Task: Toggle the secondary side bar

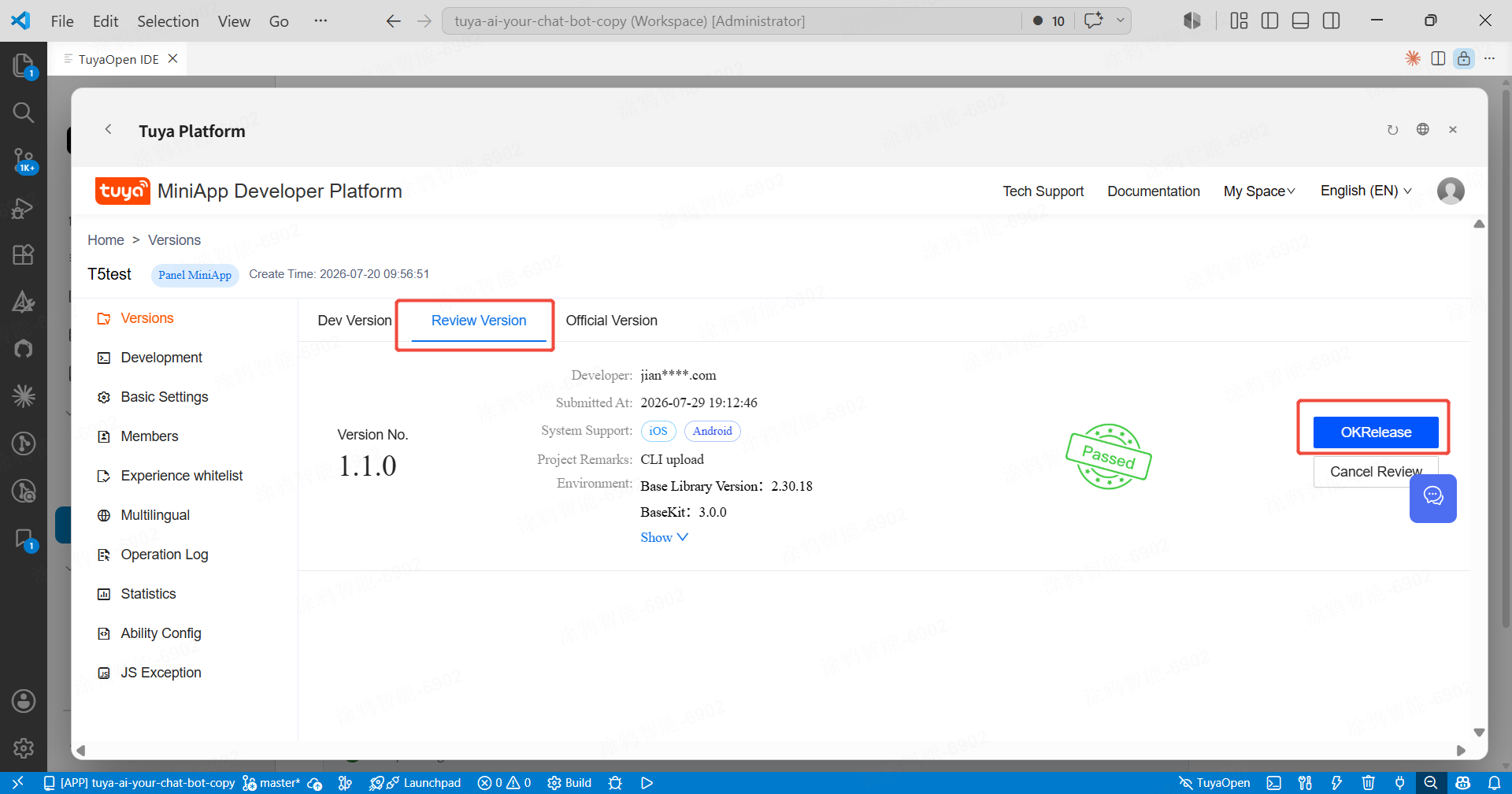Action: pos(1332,20)
